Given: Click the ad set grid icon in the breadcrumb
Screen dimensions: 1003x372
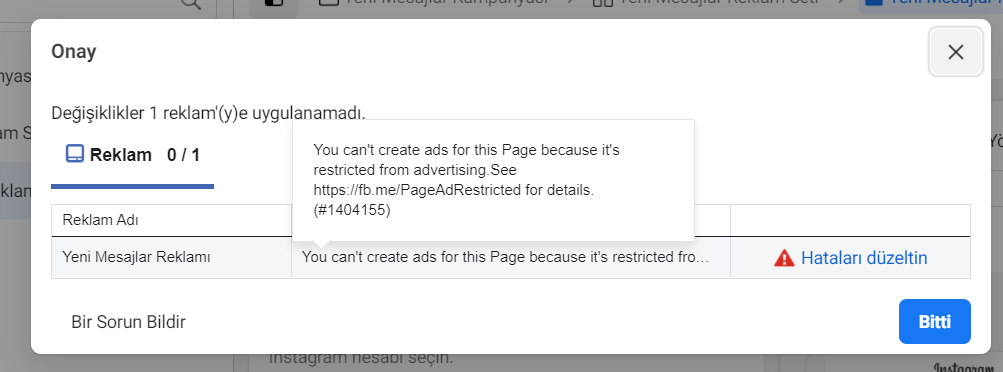Looking at the screenshot, I should pos(601,2).
